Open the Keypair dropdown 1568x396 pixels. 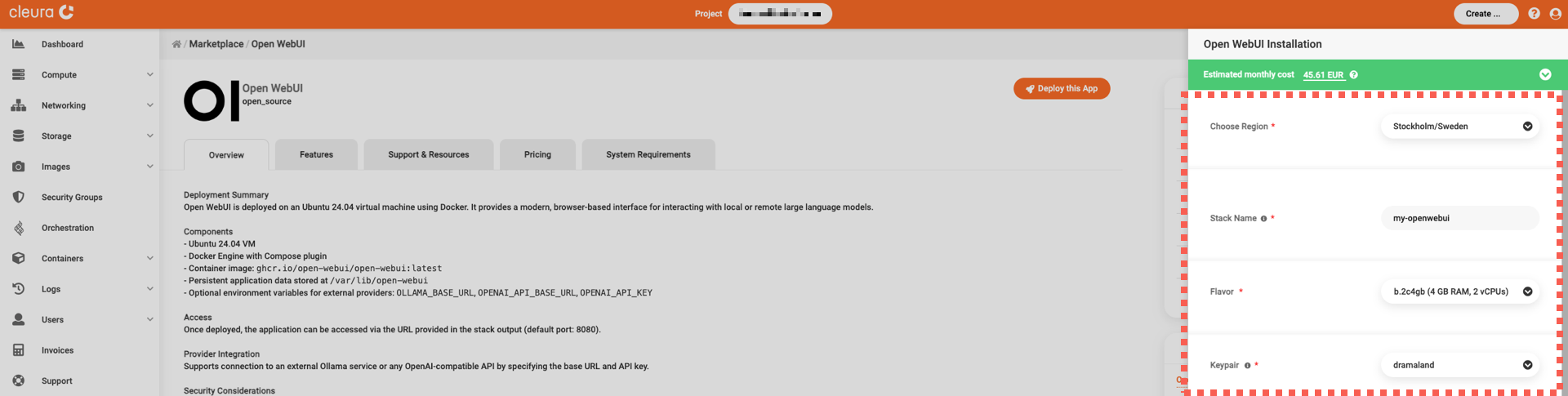1460,365
